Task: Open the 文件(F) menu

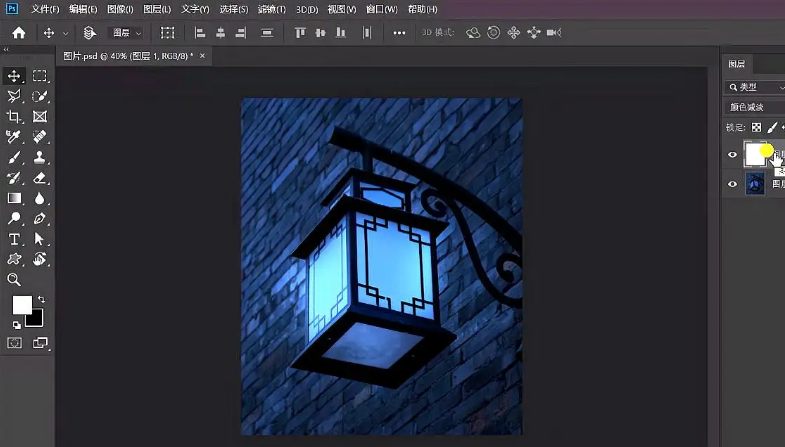Action: point(44,9)
